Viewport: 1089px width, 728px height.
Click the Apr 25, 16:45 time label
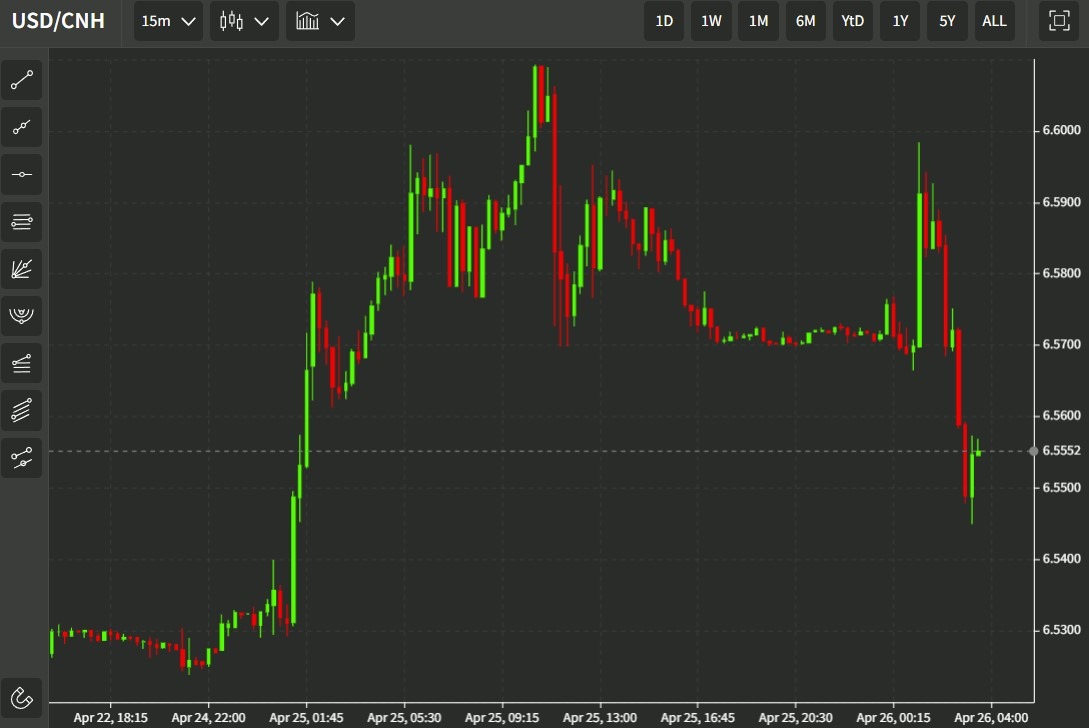coord(698,718)
